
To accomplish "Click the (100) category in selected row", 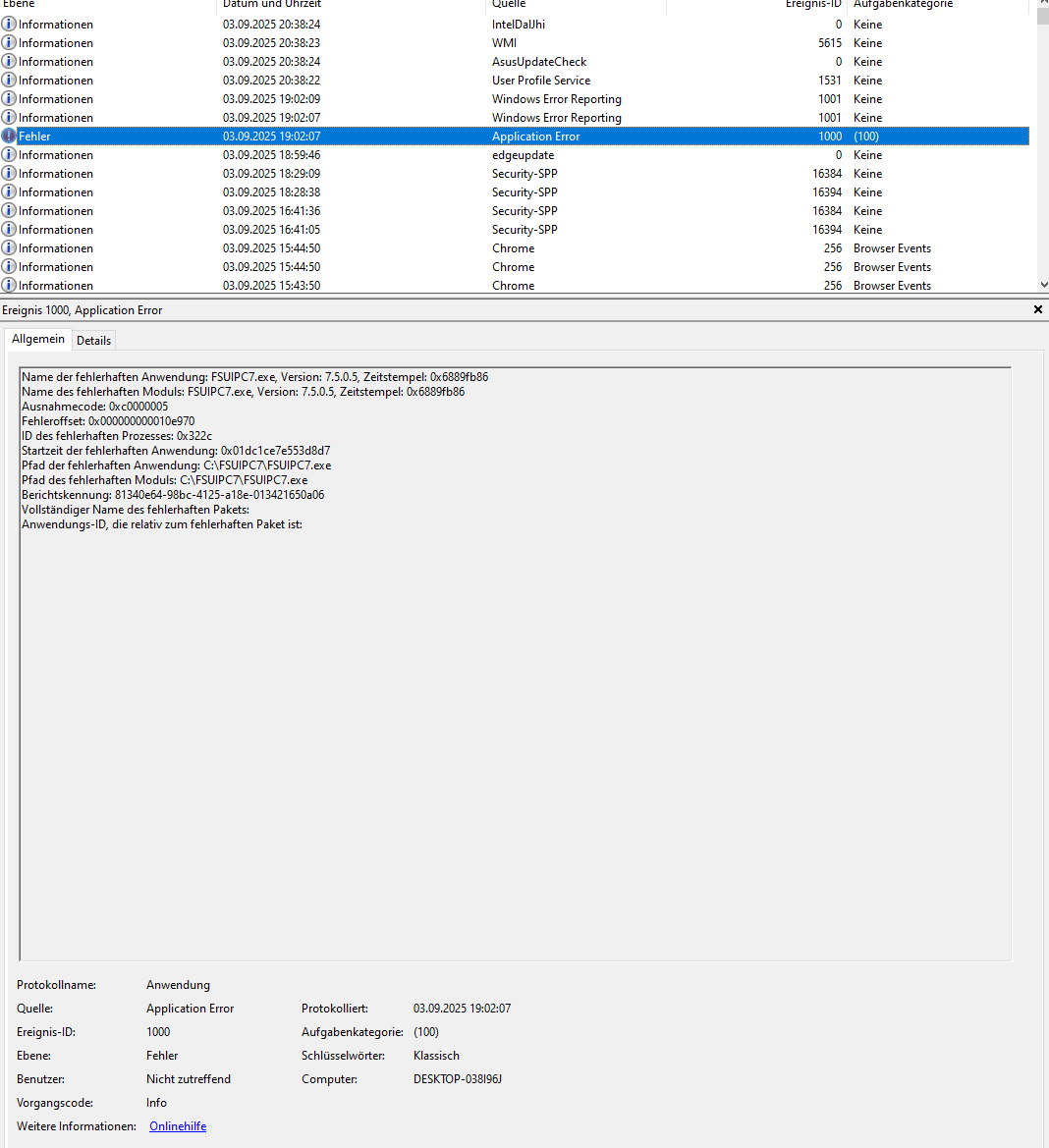I will click(866, 137).
